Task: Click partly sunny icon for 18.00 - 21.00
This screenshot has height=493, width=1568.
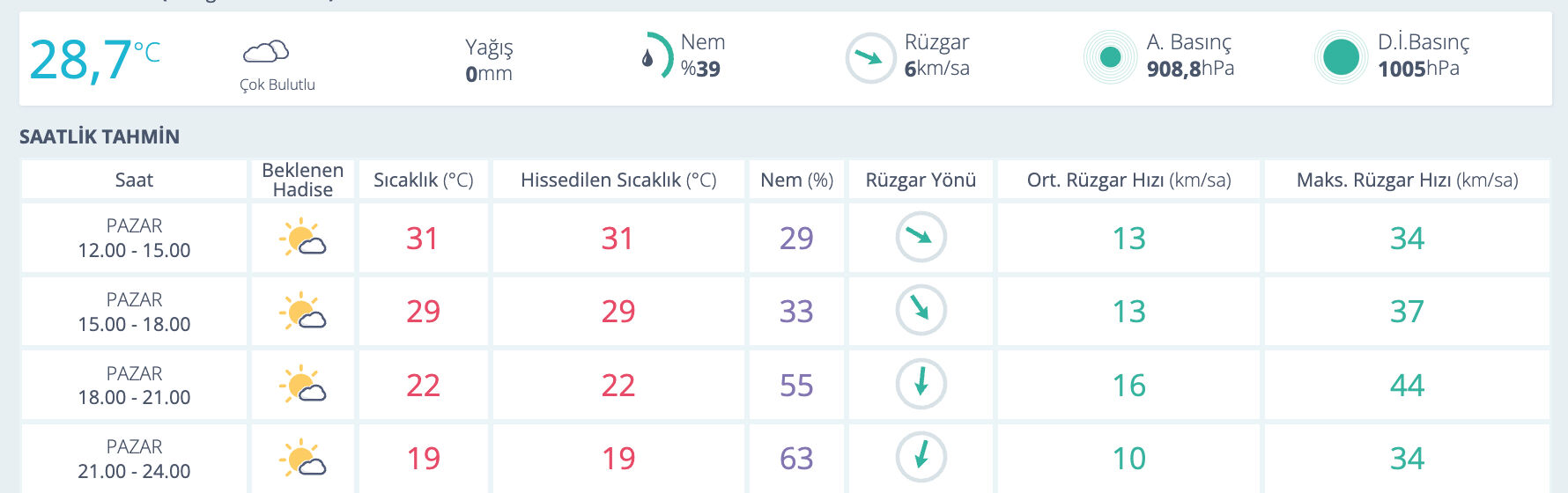Action: pyautogui.click(x=302, y=385)
